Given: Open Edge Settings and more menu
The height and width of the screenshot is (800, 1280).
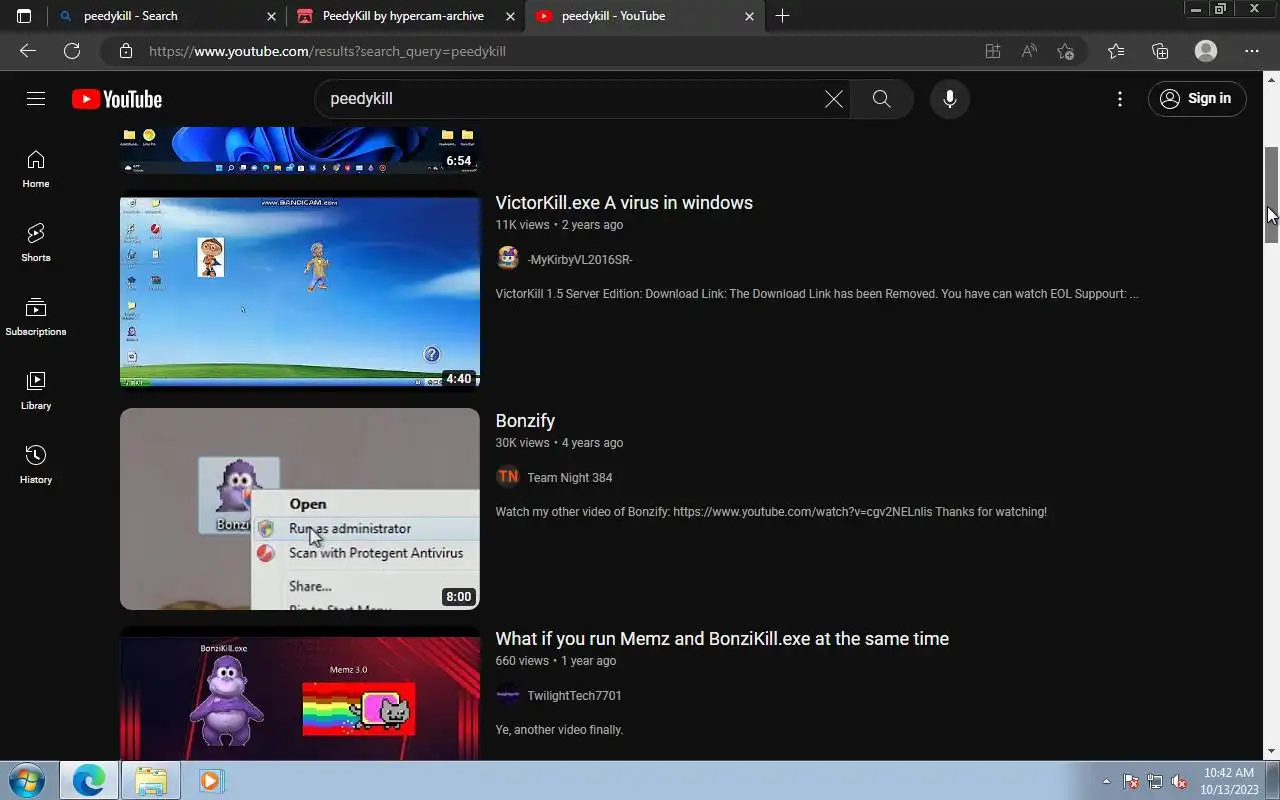Looking at the screenshot, I should pyautogui.click(x=1252, y=51).
